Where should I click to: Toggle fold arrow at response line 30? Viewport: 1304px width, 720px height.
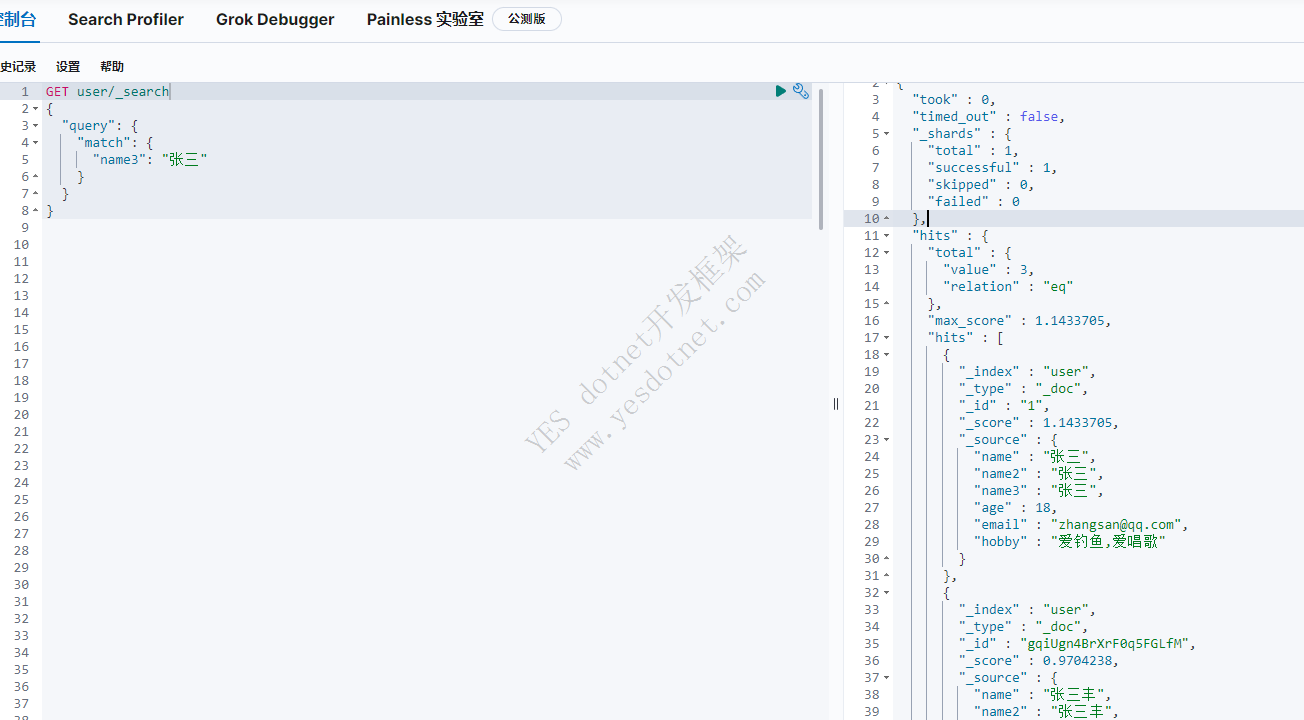[x=886, y=558]
